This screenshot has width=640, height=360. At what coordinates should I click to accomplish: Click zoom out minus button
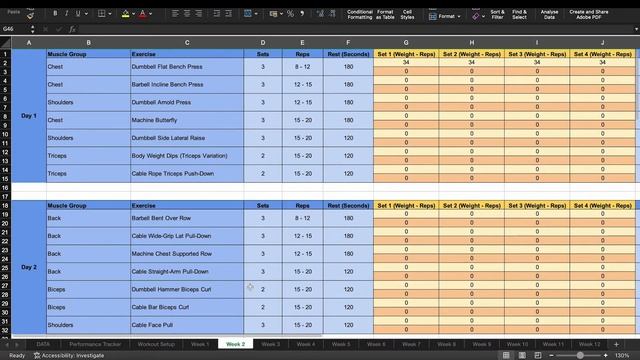pyautogui.click(x=552, y=356)
